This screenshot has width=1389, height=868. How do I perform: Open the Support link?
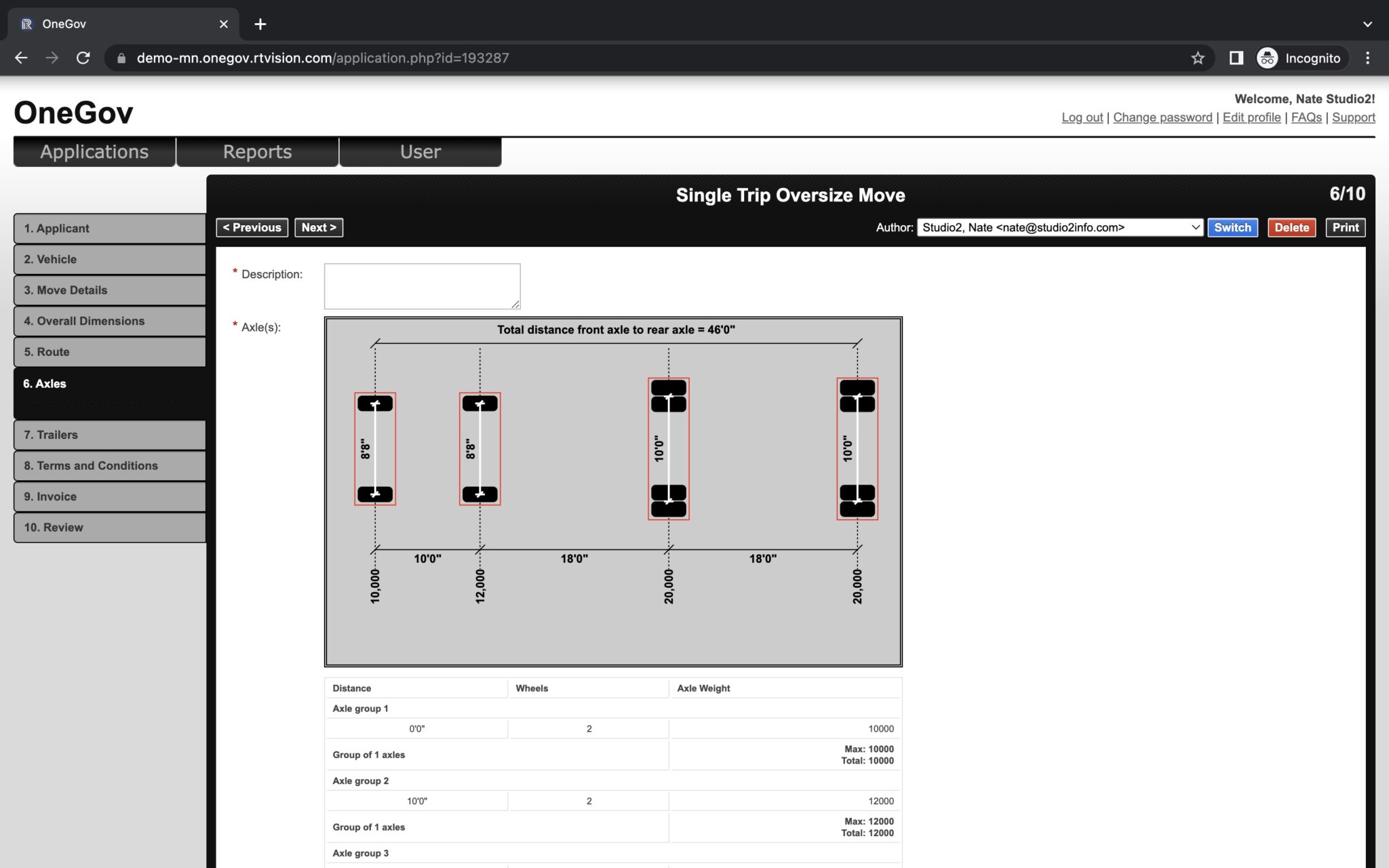point(1354,117)
